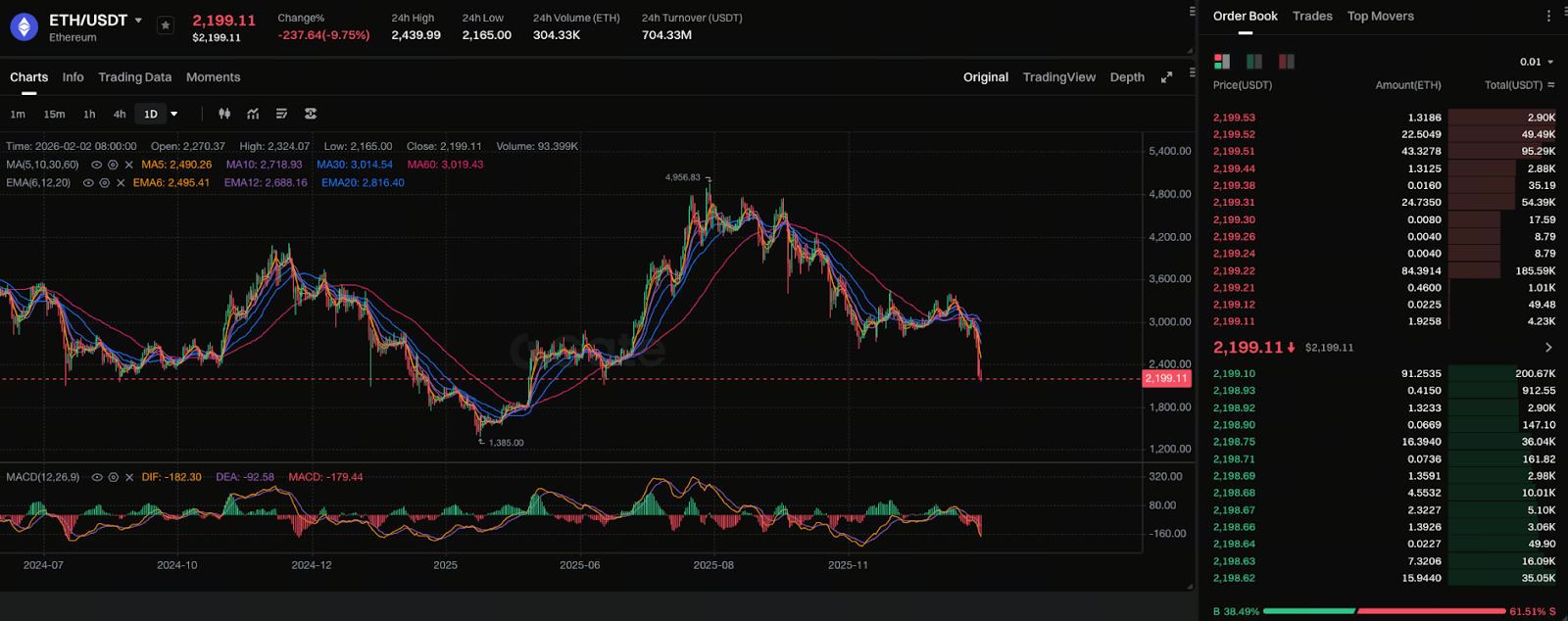Toggle visibility of the EMA indicator

pyautogui.click(x=88, y=183)
